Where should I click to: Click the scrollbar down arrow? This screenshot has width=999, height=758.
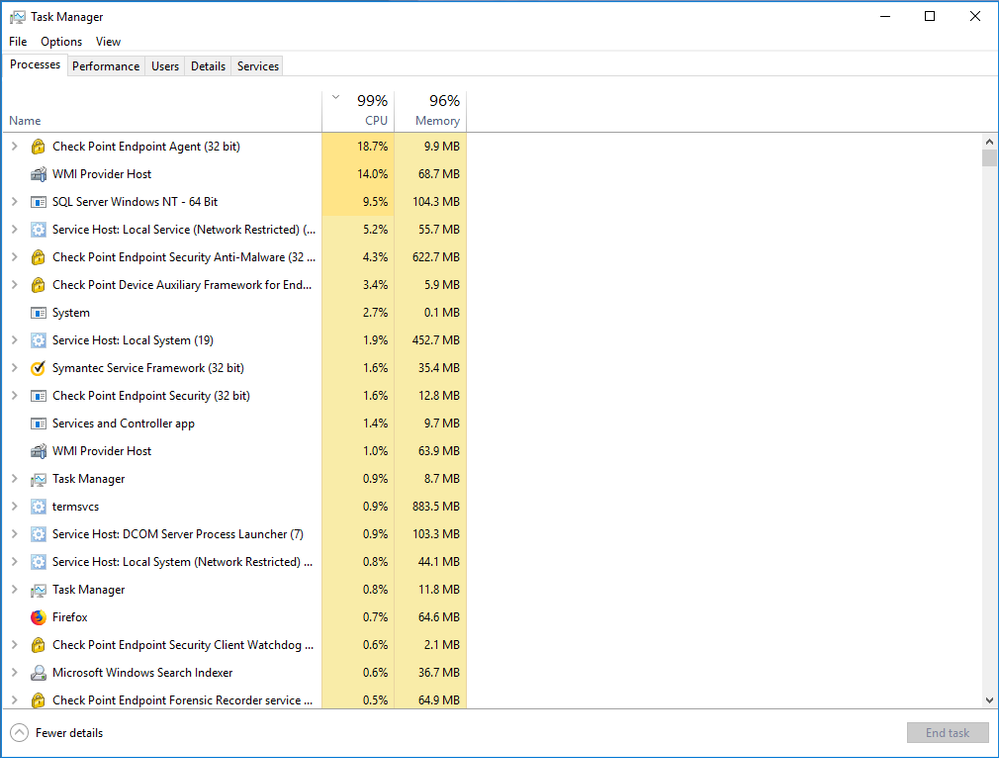pos(989,700)
